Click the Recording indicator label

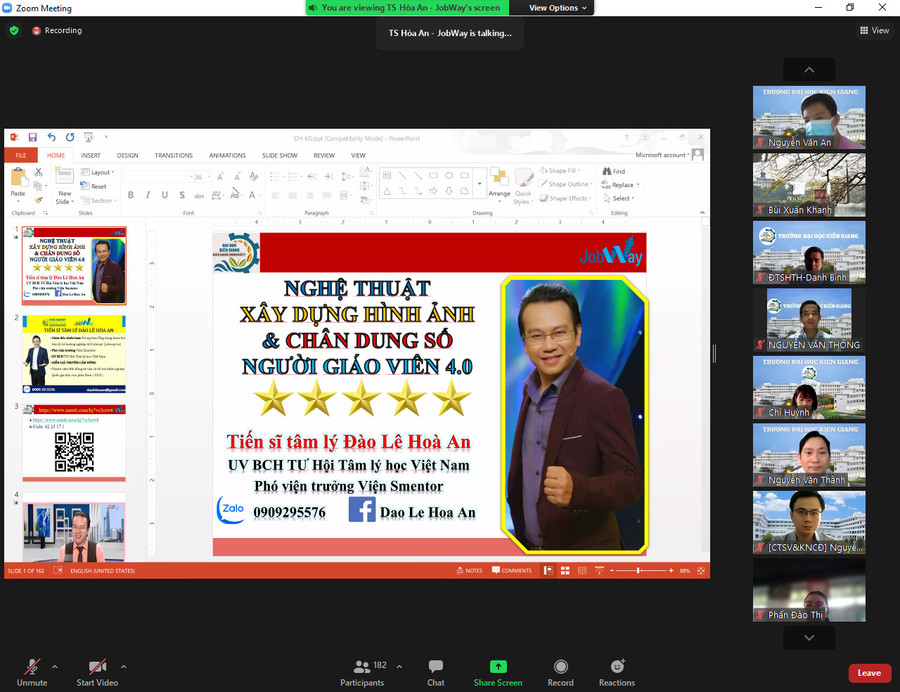click(63, 30)
